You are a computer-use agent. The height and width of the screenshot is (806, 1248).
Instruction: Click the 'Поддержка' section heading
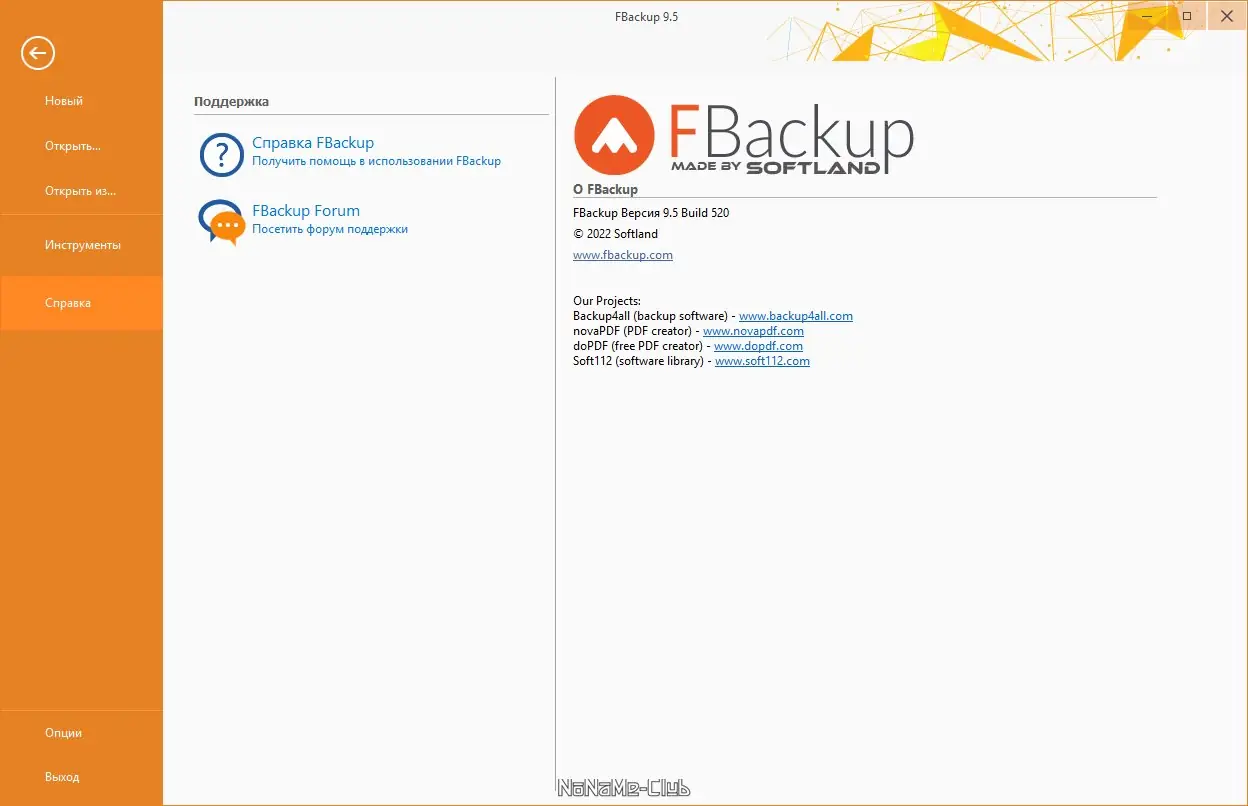point(232,101)
